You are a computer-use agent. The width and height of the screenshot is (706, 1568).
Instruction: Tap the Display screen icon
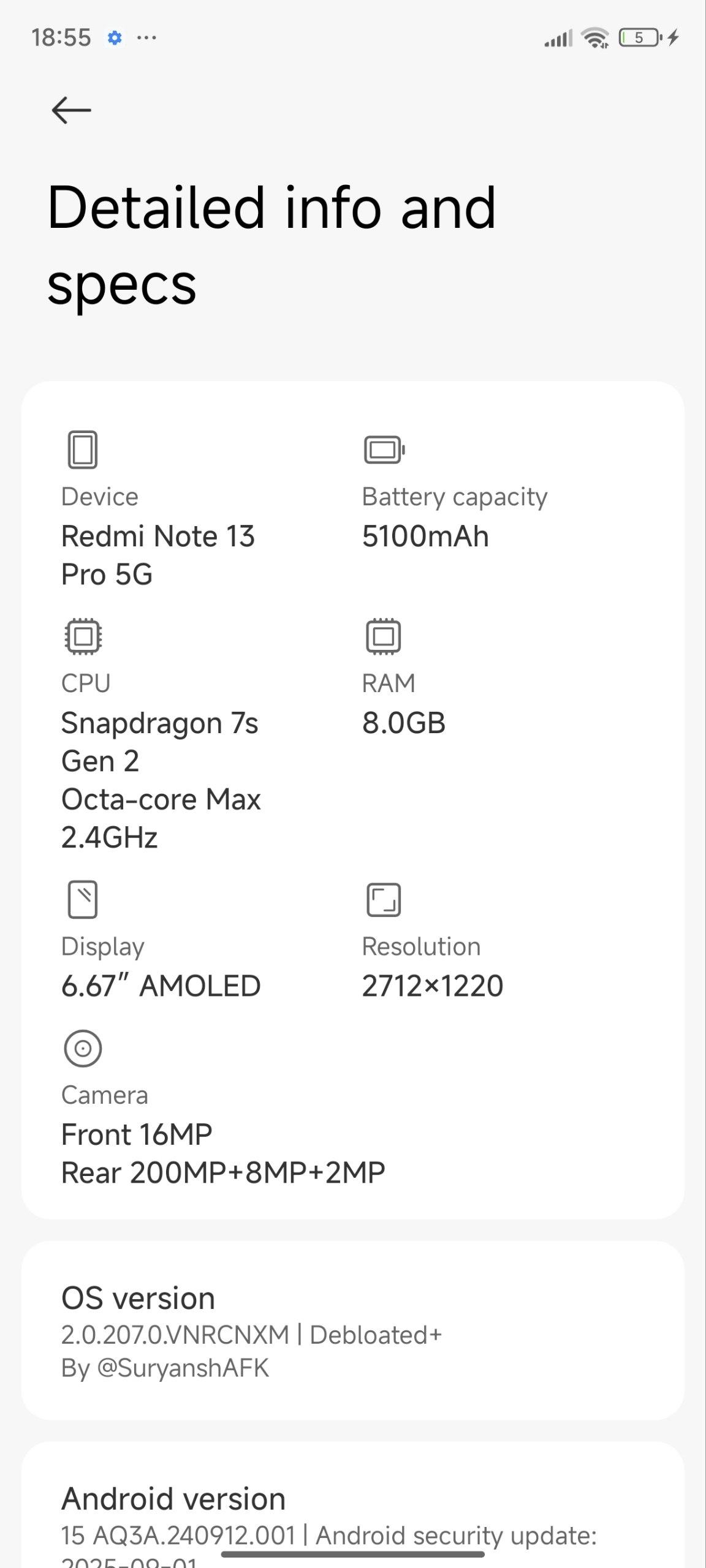pyautogui.click(x=83, y=900)
